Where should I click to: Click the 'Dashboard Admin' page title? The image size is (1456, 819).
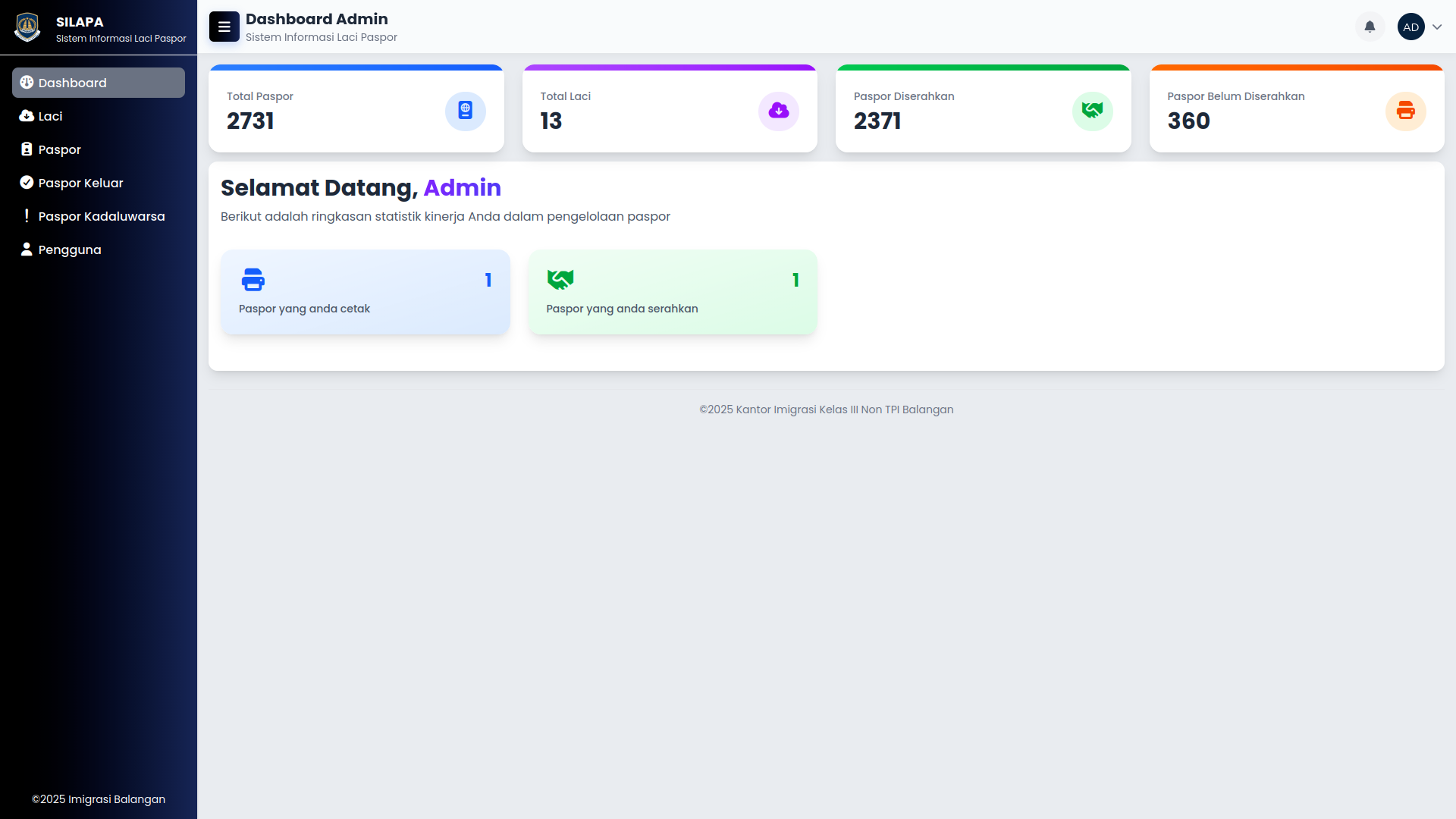pos(317,19)
